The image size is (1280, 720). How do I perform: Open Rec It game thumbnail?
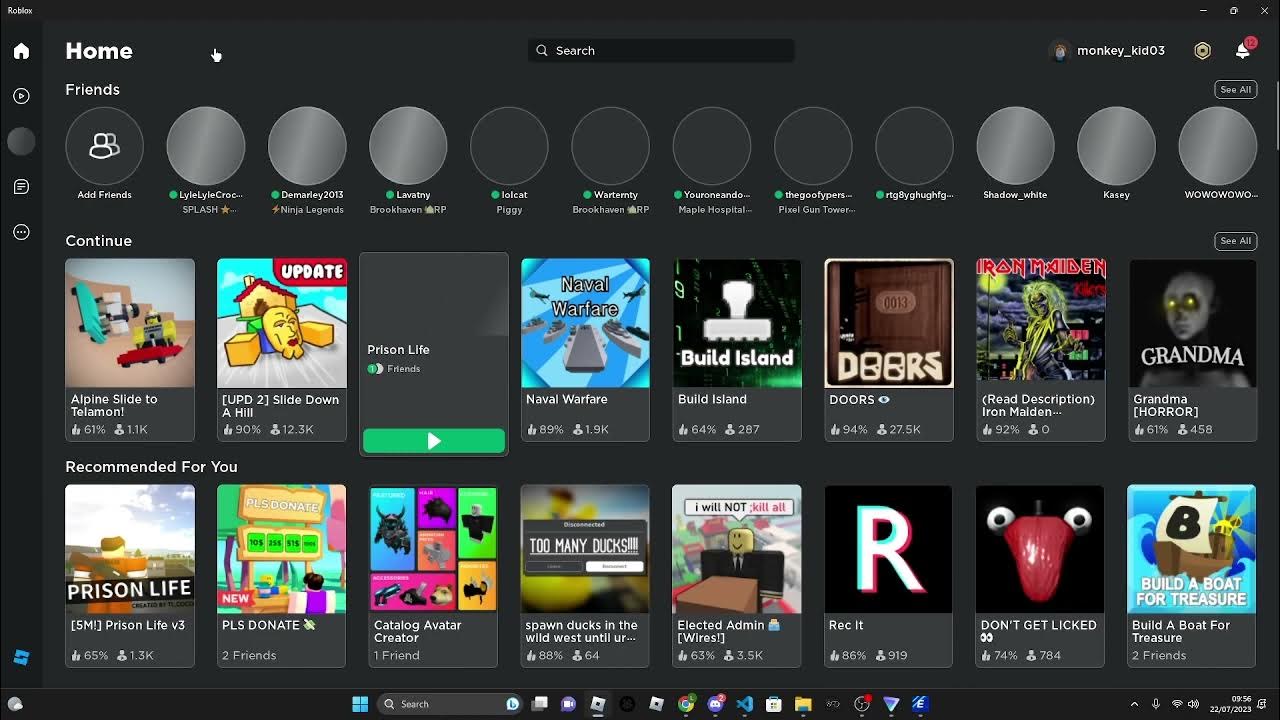pyautogui.click(x=889, y=549)
